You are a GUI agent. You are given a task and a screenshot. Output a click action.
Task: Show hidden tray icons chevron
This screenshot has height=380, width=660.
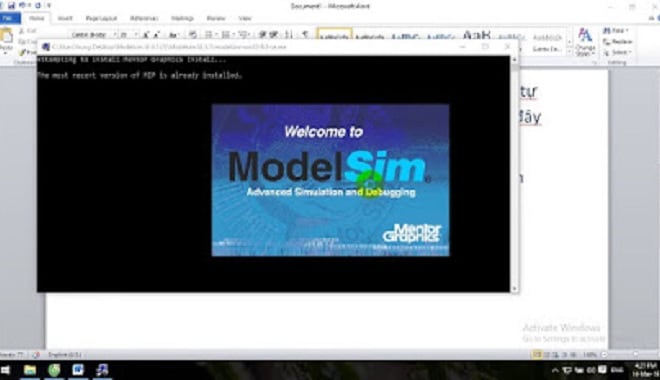555,370
